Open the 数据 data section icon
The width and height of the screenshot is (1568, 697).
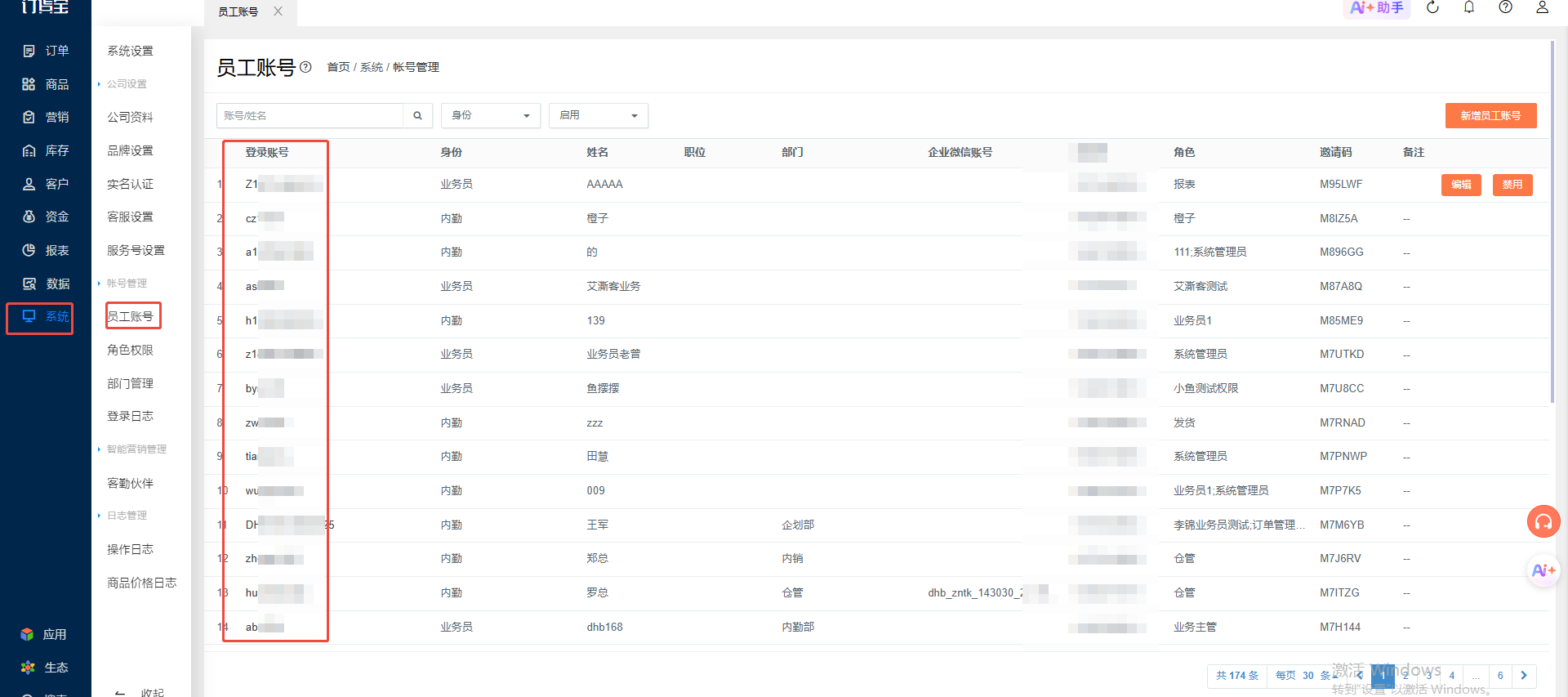tap(29, 284)
